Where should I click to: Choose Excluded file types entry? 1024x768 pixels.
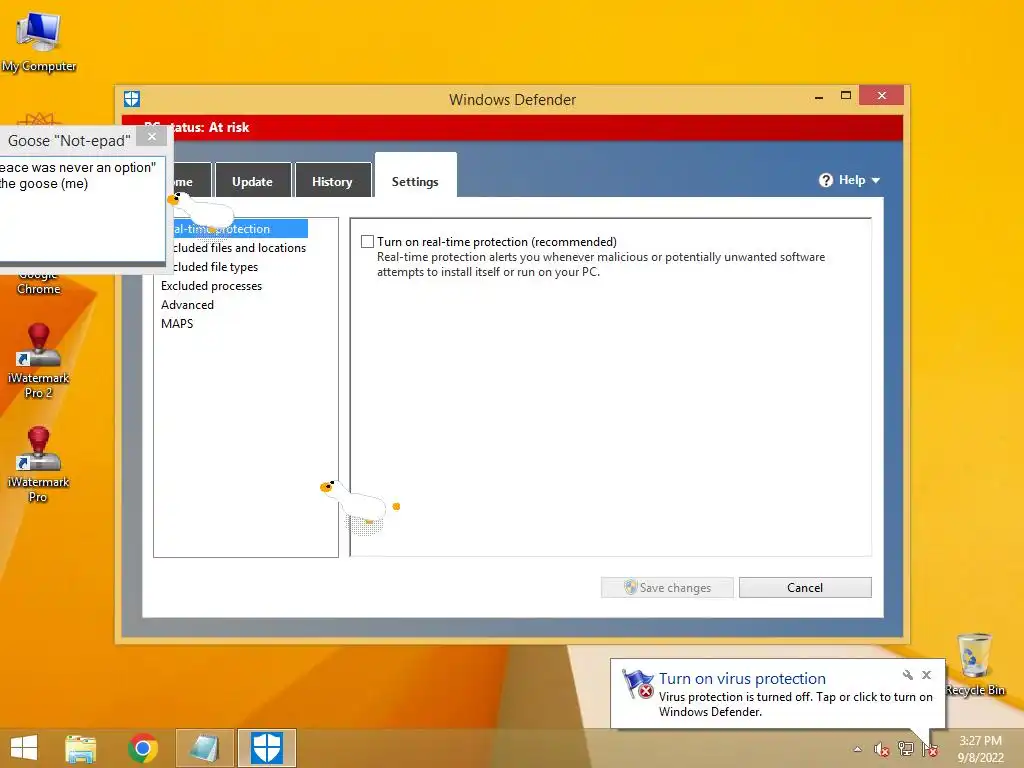(x=210, y=266)
